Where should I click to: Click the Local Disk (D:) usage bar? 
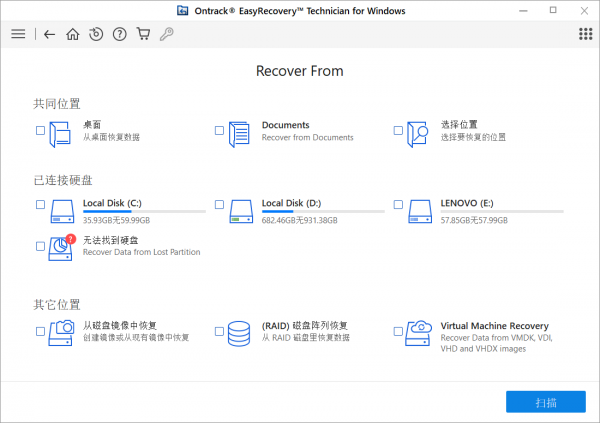[x=323, y=211]
